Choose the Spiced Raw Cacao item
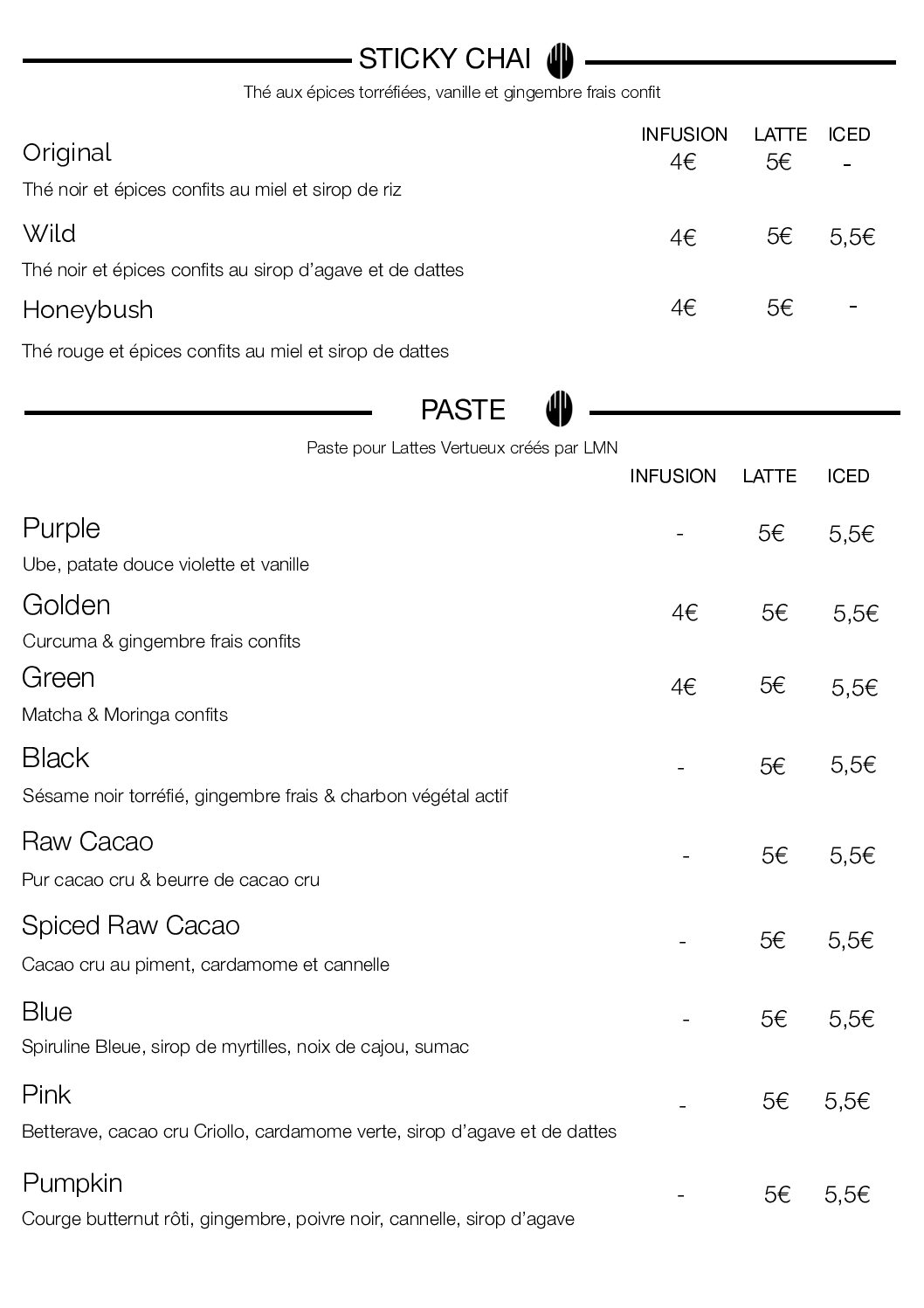 [x=131, y=926]
